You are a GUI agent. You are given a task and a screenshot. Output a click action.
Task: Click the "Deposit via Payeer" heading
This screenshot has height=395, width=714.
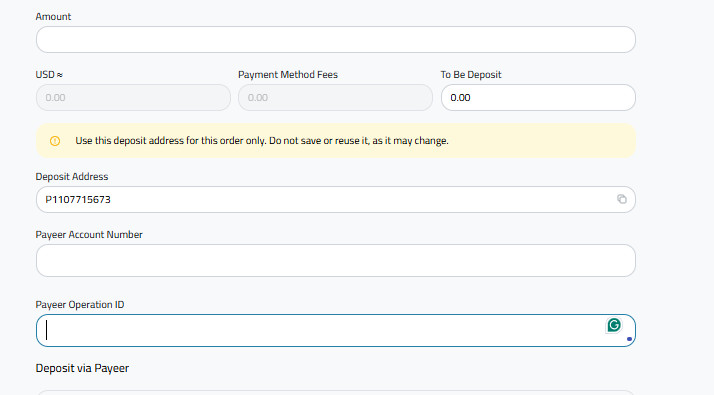point(82,368)
